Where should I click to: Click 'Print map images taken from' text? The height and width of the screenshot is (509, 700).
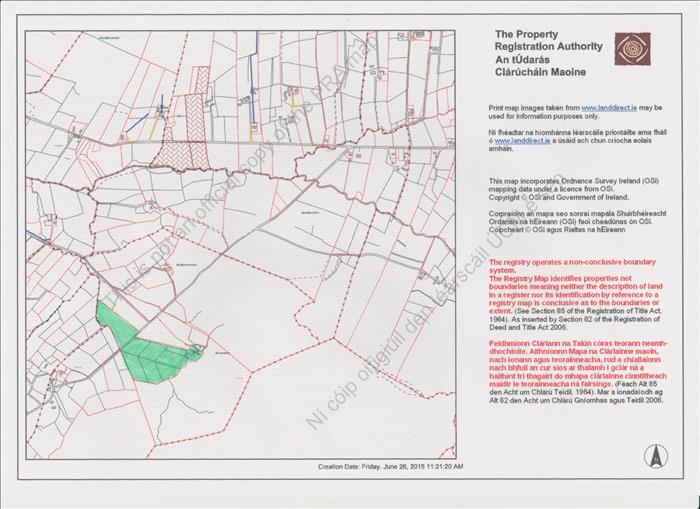534,108
